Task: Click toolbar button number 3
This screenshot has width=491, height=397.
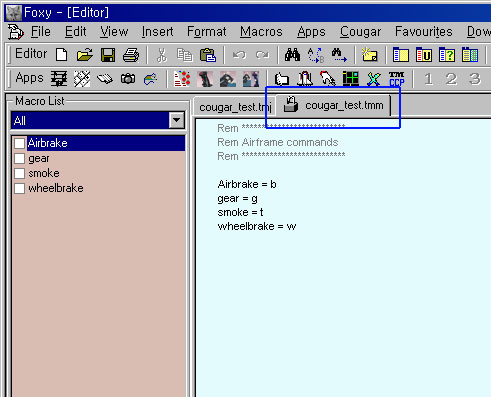Action: 475,79
